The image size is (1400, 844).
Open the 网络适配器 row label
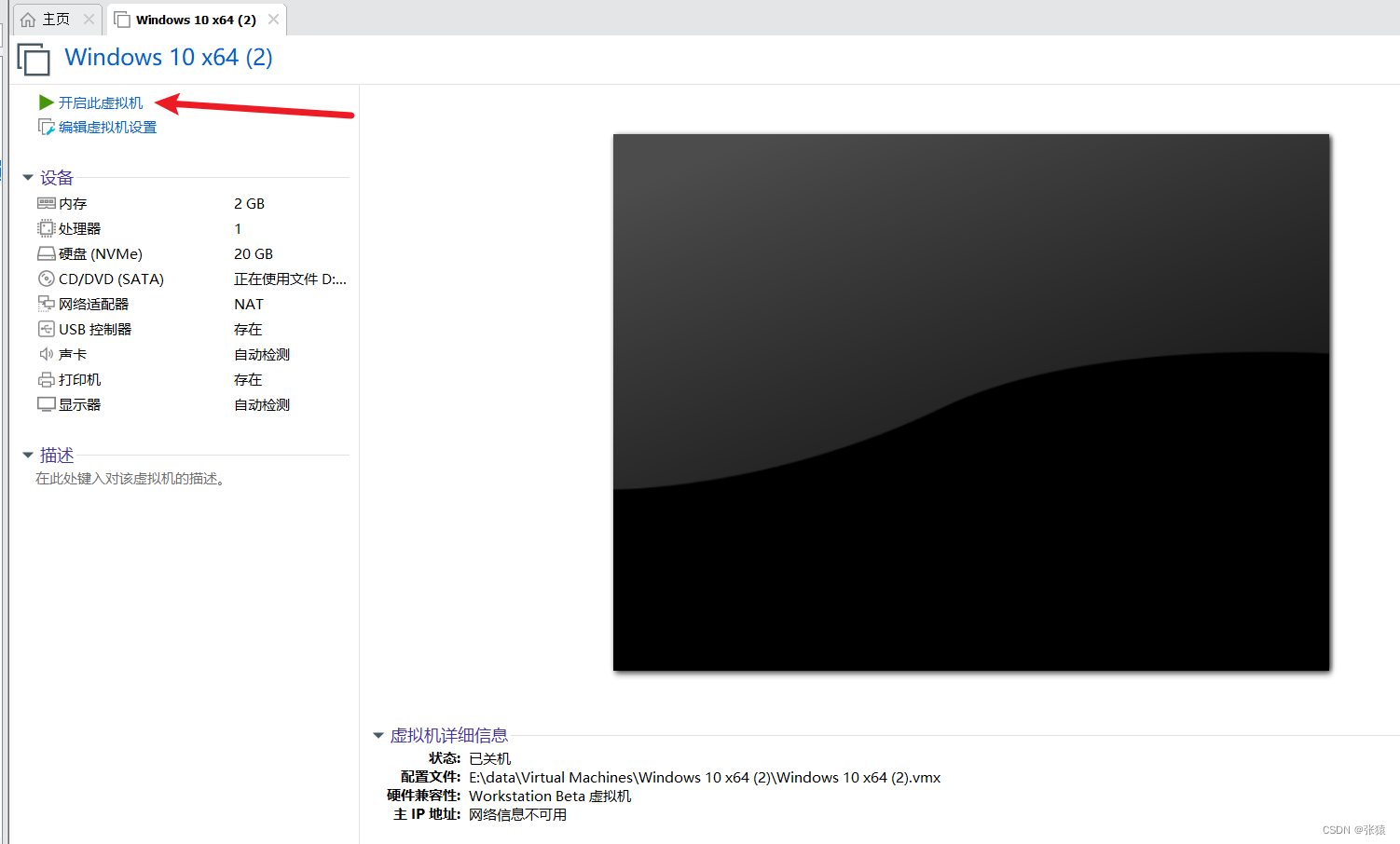pyautogui.click(x=93, y=304)
